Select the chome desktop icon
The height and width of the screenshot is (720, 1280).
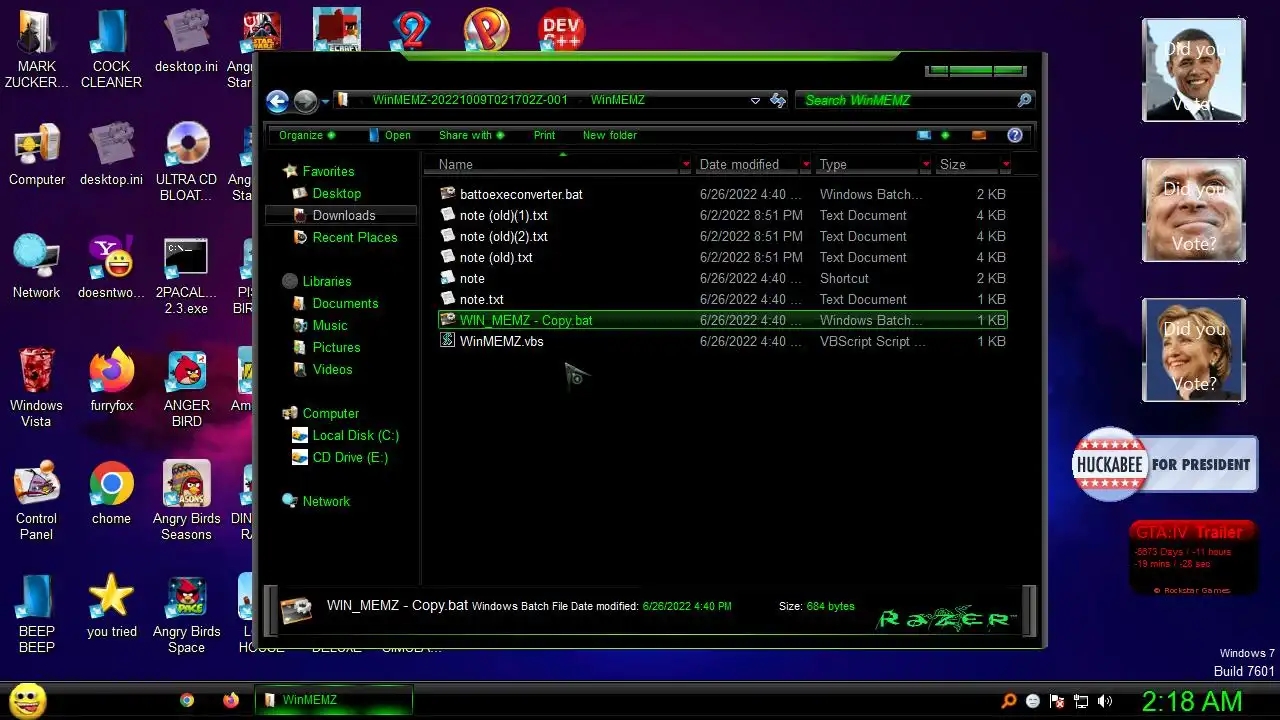pos(111,492)
